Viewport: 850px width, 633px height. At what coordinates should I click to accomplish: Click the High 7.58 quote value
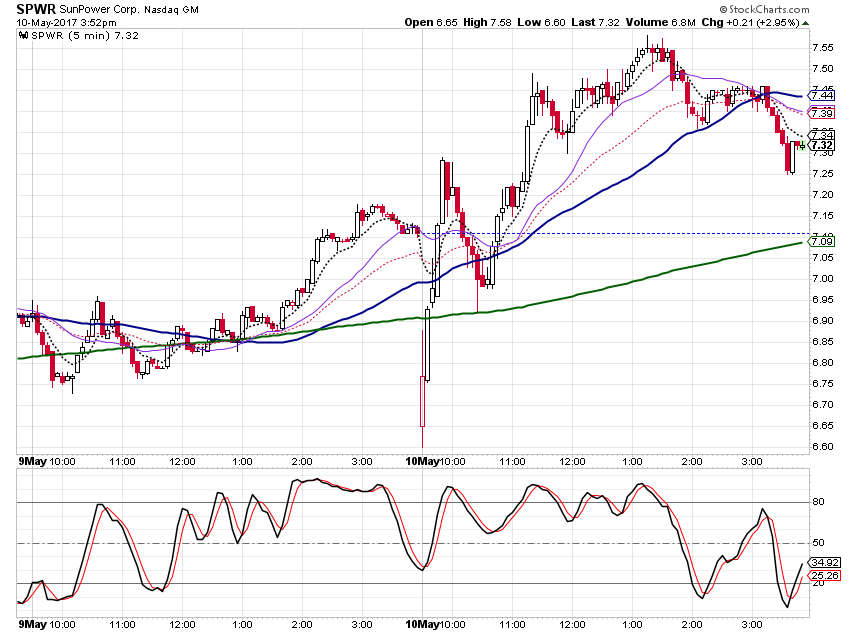point(487,22)
